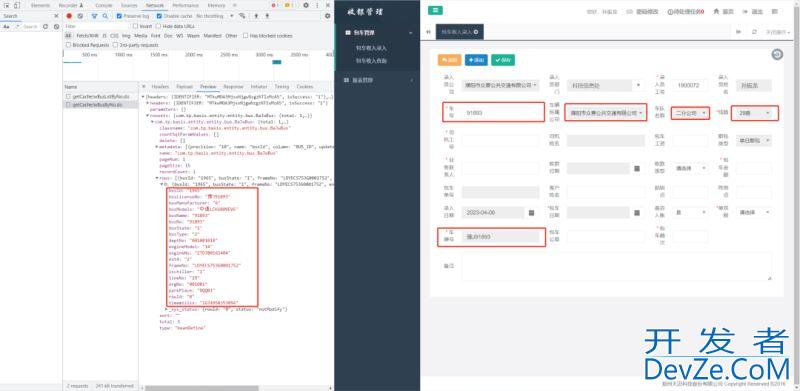Switch to the Elements tab

pyautogui.click(x=40, y=5)
